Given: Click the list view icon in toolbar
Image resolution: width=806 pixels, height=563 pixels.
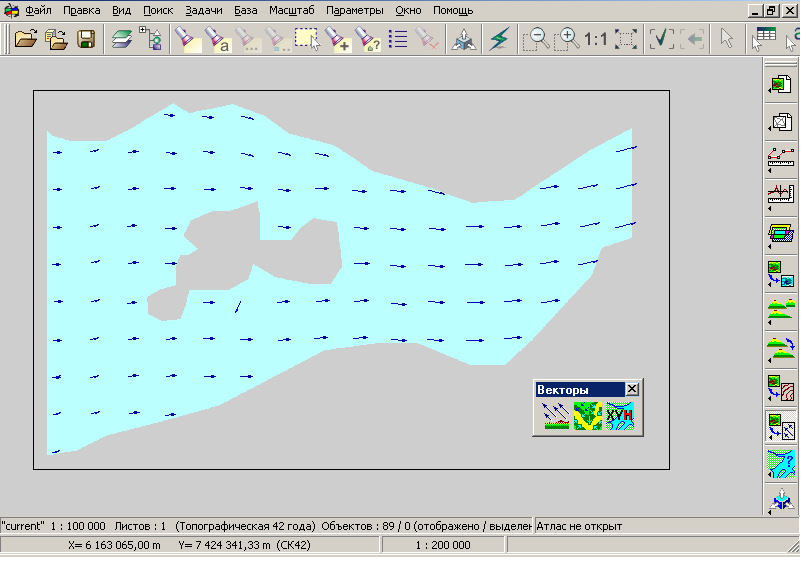Looking at the screenshot, I should pyautogui.click(x=398, y=40).
